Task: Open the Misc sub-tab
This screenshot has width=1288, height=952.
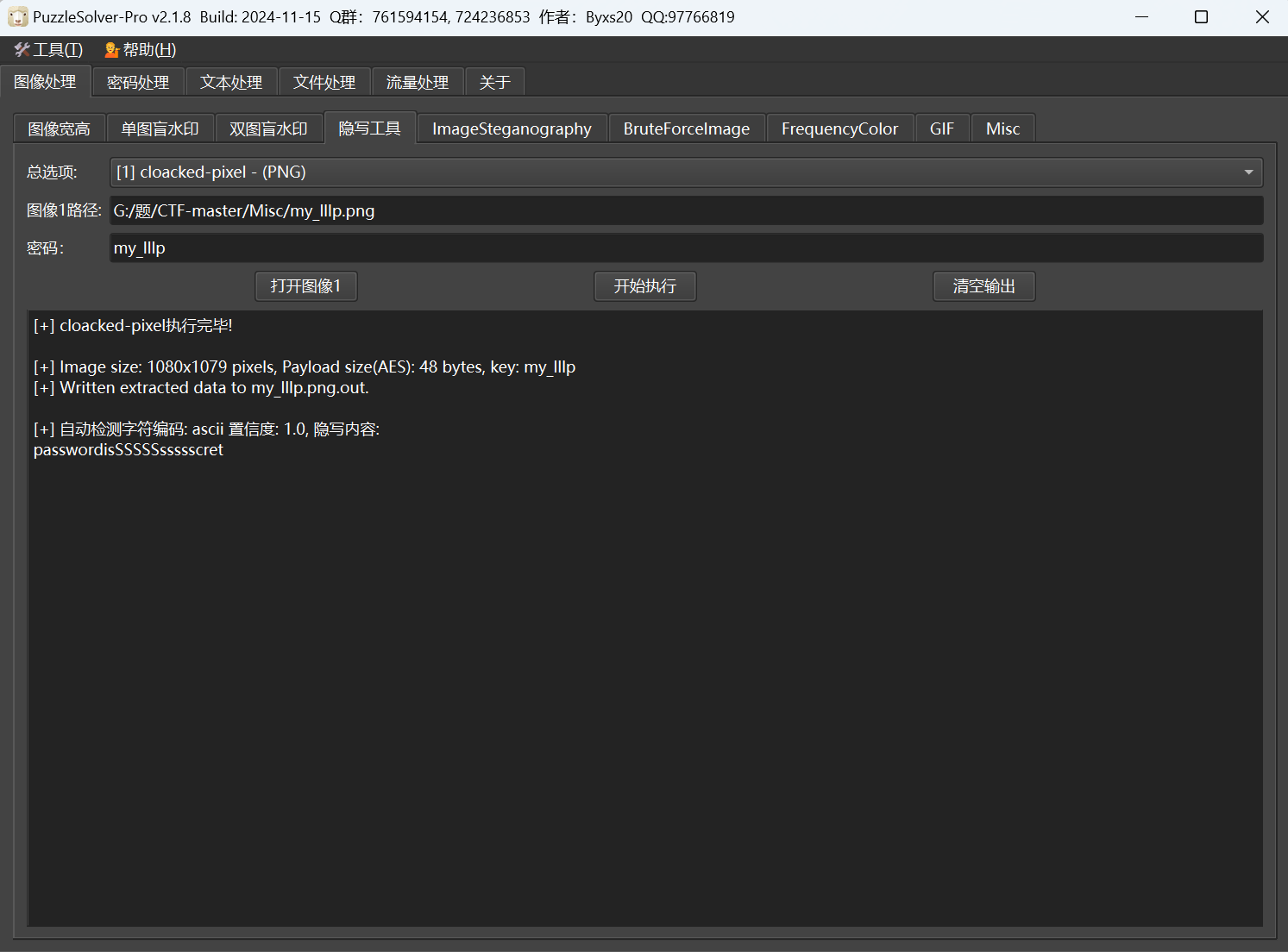Action: tap(1003, 129)
